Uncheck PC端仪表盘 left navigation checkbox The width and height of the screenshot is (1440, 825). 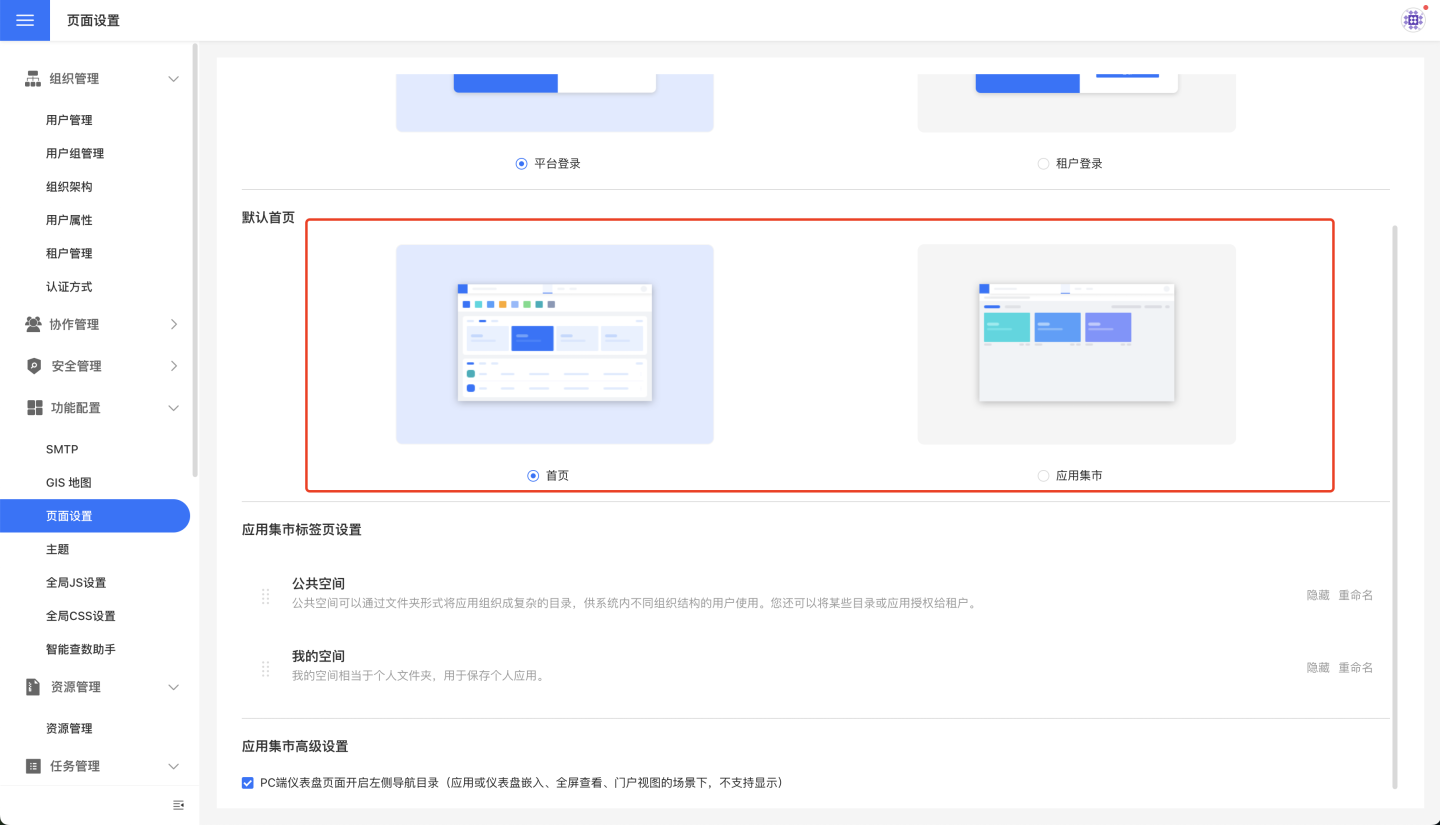248,783
